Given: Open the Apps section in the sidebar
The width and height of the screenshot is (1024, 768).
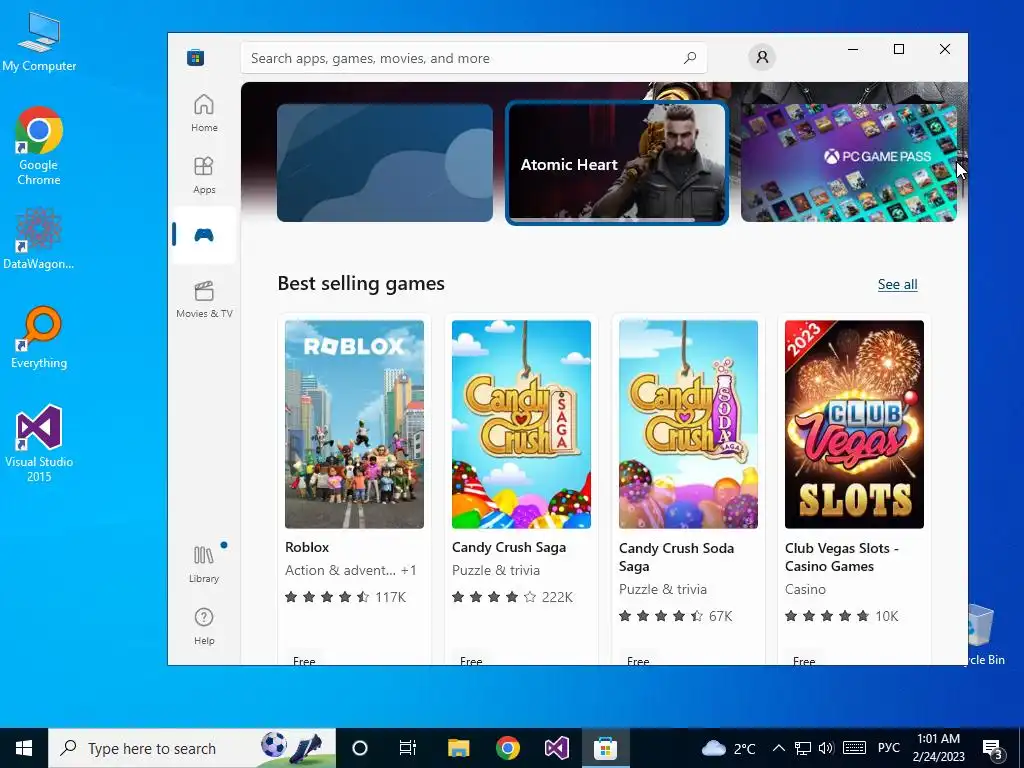Looking at the screenshot, I should (204, 175).
